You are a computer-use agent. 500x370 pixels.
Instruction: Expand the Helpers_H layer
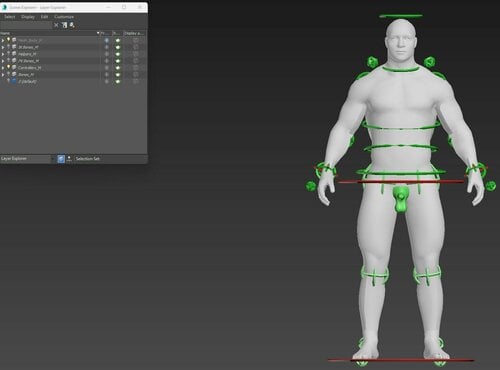pos(3,54)
